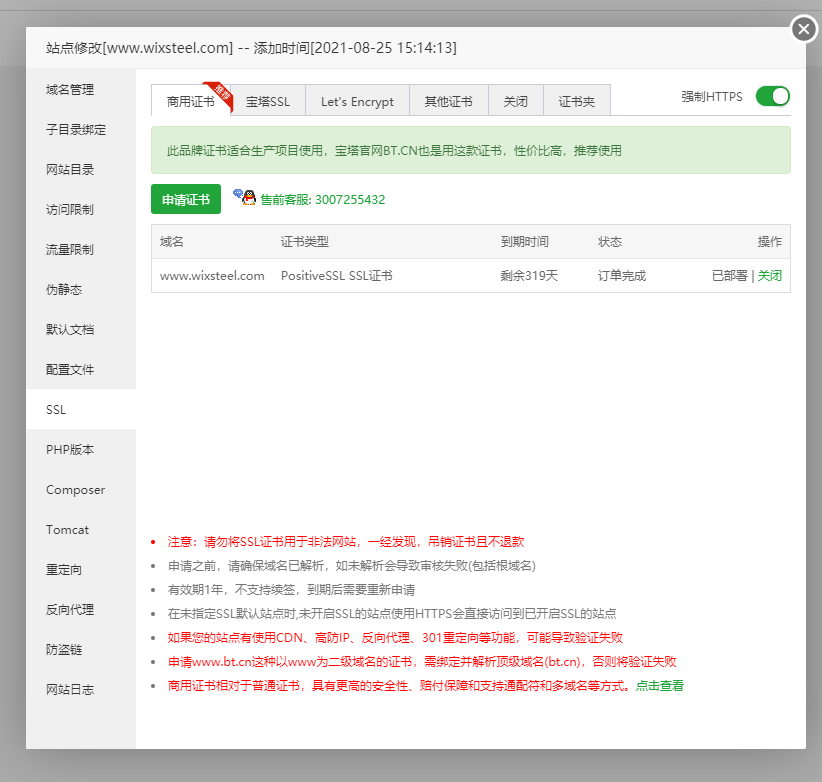Image resolution: width=822 pixels, height=782 pixels.
Task: Select 配置文件 in the sidebar
Action: pos(70,370)
